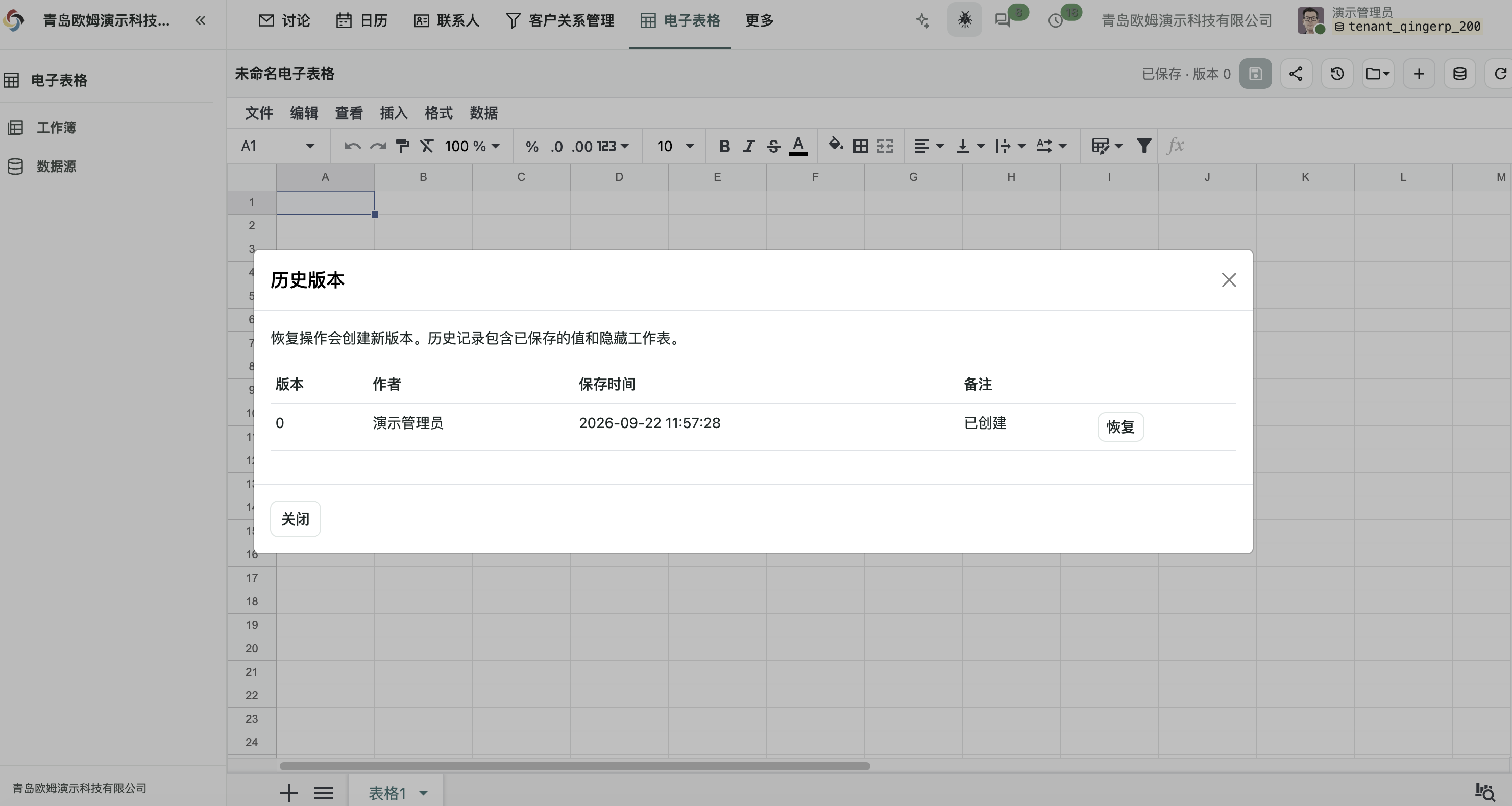
Task: Open the text wrapping dropdown
Action: 1011,146
